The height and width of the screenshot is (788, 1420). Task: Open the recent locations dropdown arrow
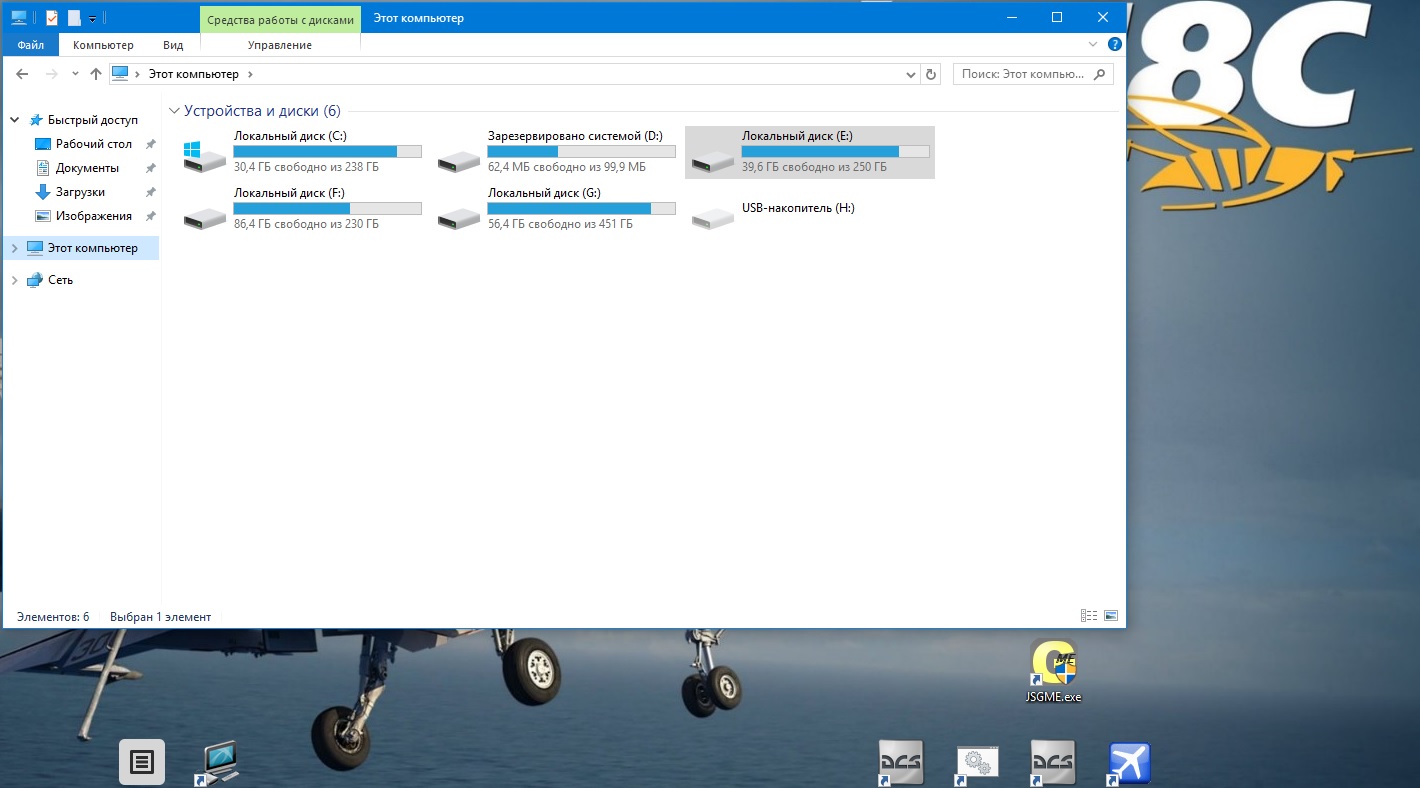click(x=76, y=74)
